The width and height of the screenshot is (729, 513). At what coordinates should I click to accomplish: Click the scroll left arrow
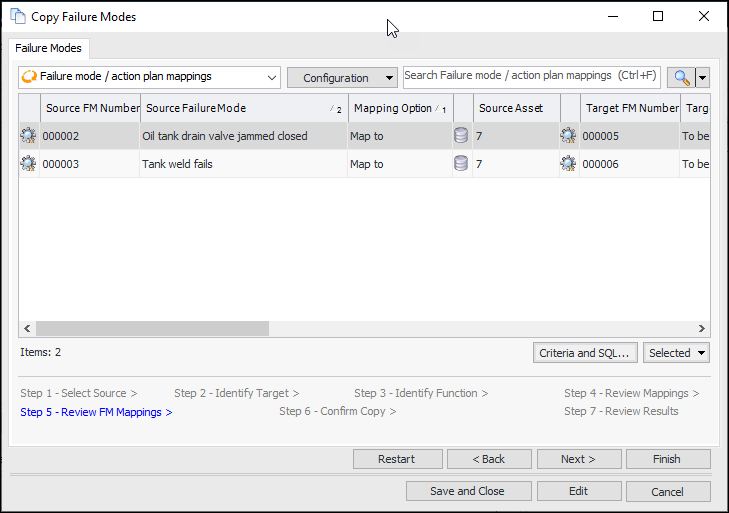tap(27, 328)
